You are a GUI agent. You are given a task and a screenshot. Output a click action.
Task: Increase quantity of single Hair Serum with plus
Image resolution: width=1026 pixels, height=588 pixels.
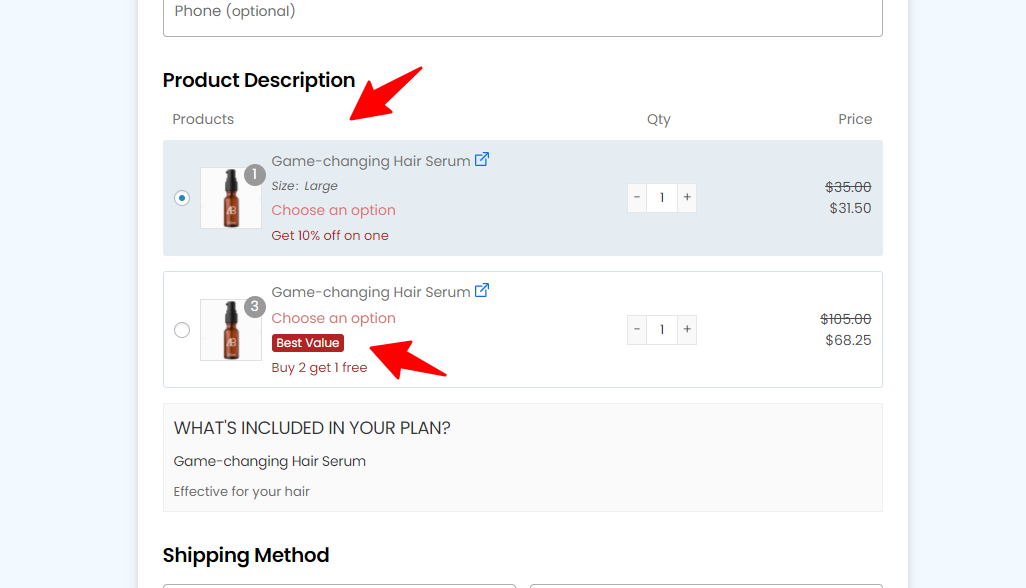686,197
